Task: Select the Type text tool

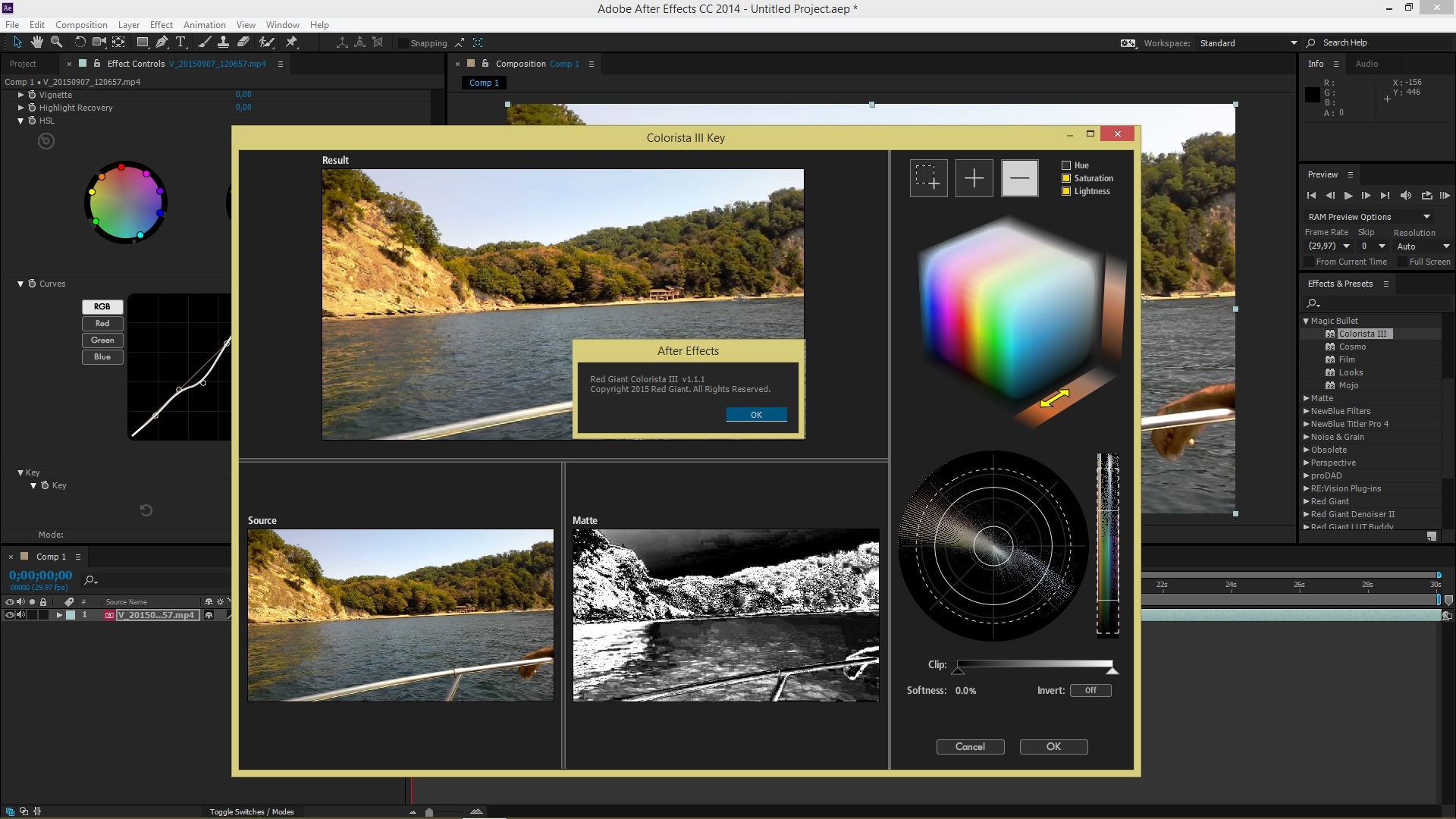Action: click(180, 42)
